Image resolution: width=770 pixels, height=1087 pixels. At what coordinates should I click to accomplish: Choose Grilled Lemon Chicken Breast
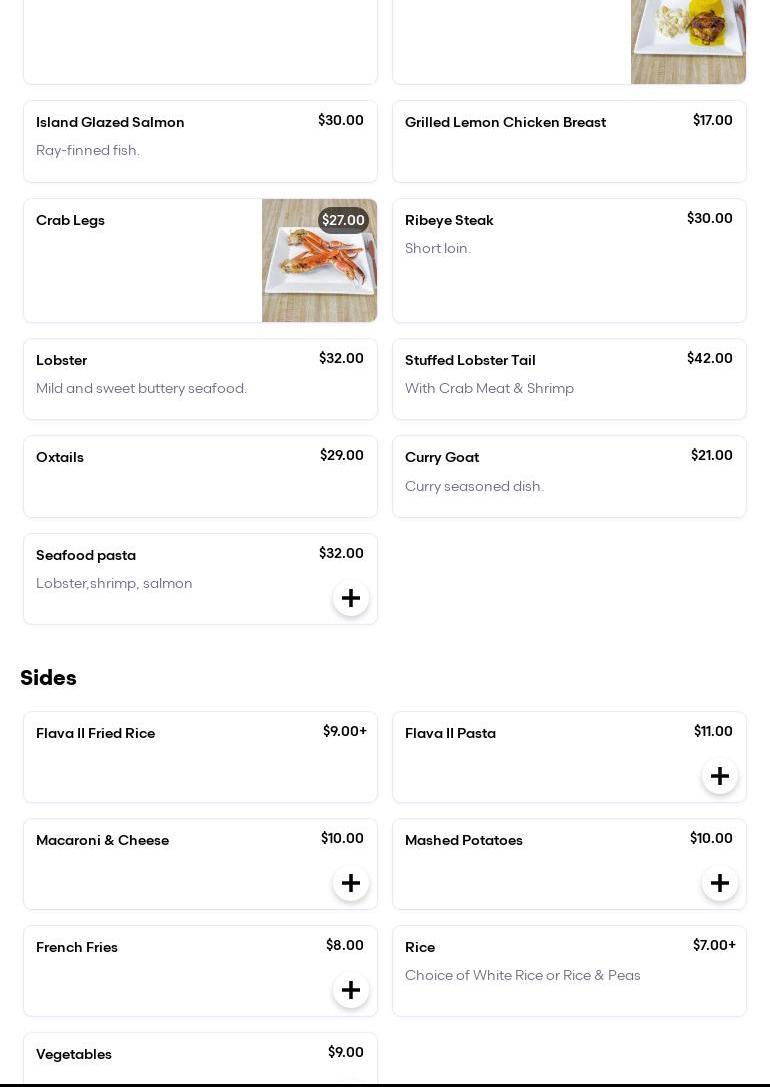coord(569,141)
